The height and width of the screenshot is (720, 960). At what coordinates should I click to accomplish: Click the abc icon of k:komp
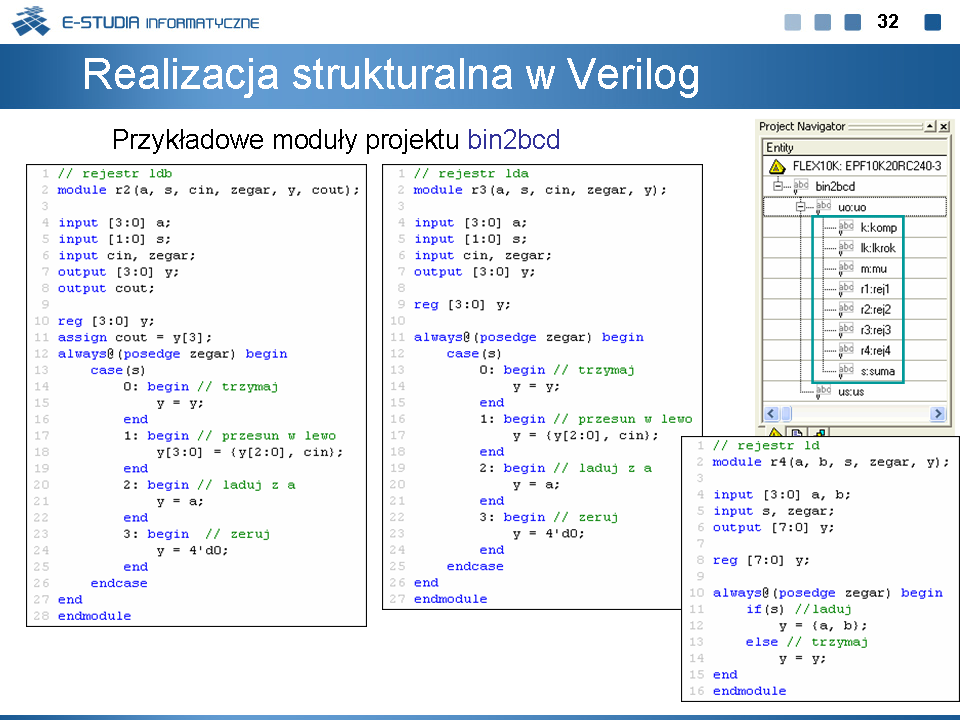pos(846,227)
